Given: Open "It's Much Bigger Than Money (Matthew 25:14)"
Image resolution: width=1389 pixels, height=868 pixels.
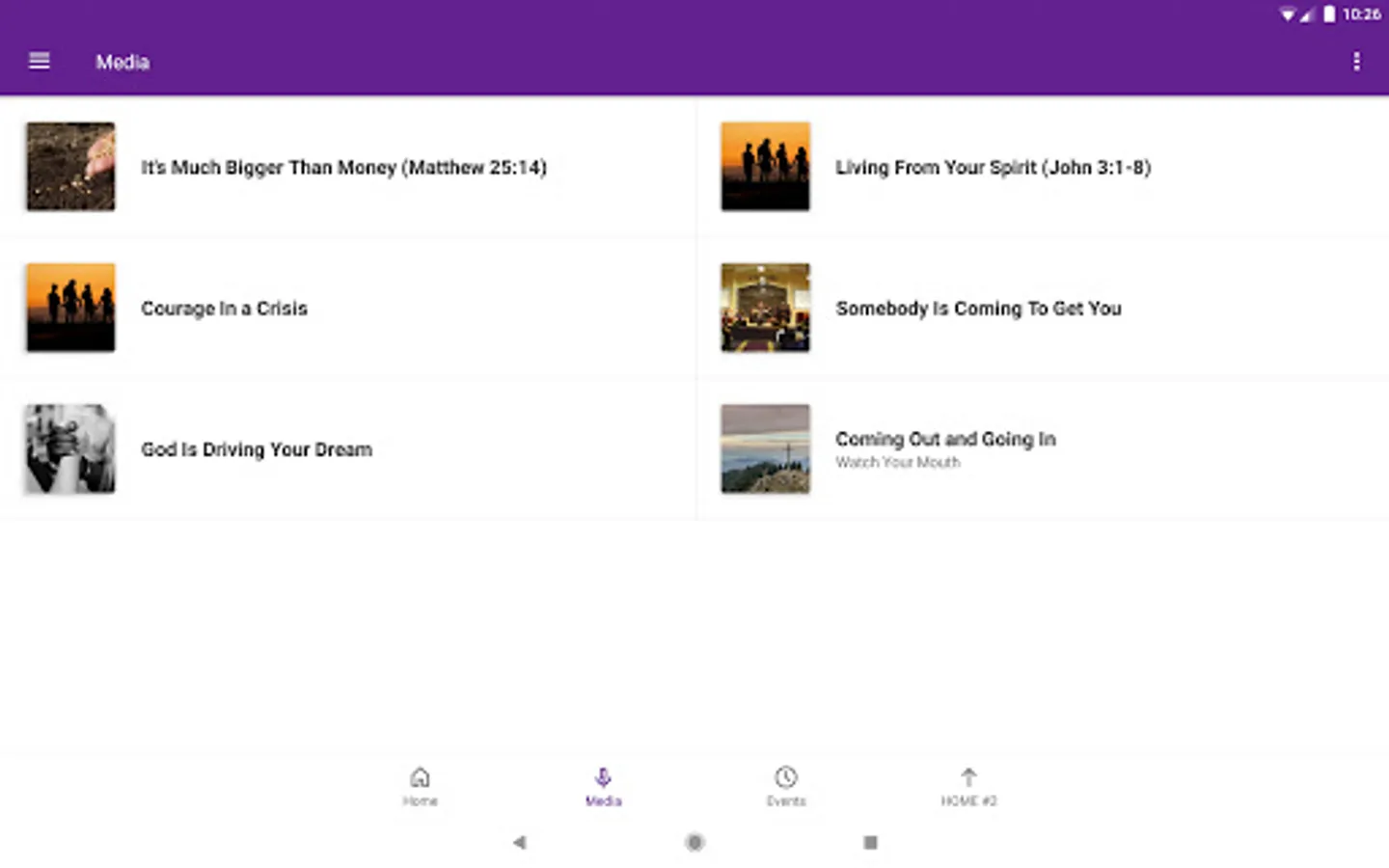Looking at the screenshot, I should [343, 167].
